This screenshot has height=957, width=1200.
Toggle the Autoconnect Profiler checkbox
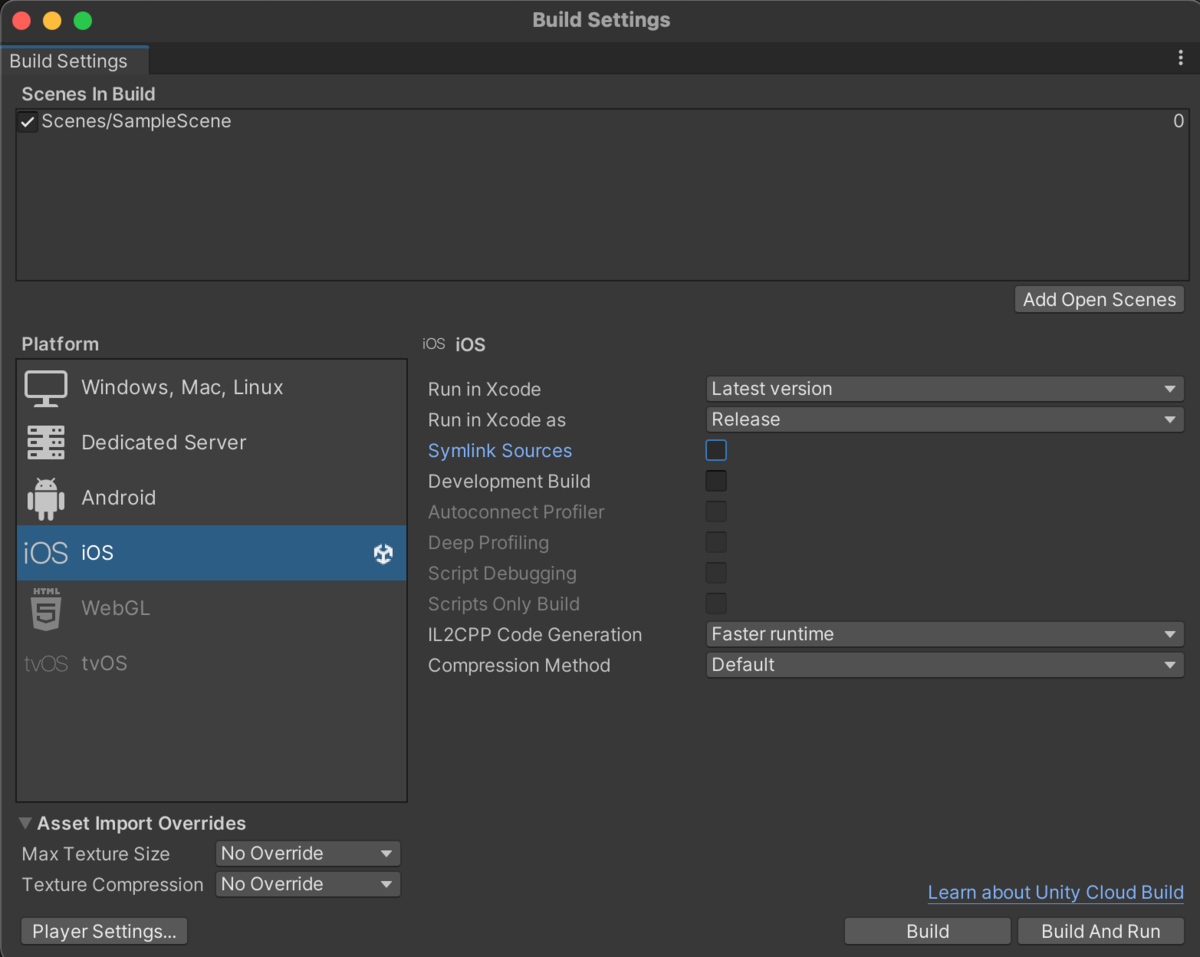tap(716, 512)
